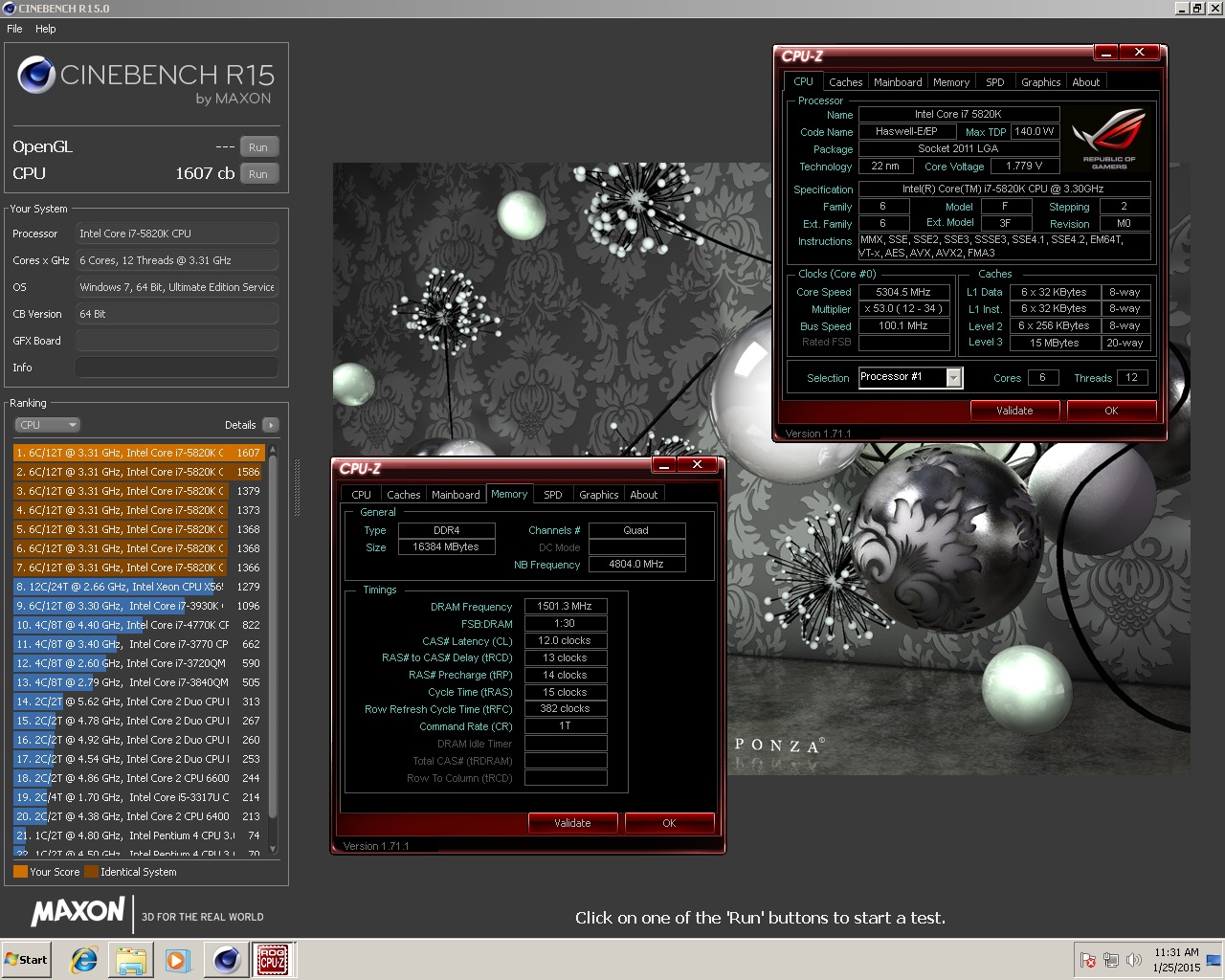
Task: Click the Processor field Intel Core i7-5820K
Action: pos(177,234)
